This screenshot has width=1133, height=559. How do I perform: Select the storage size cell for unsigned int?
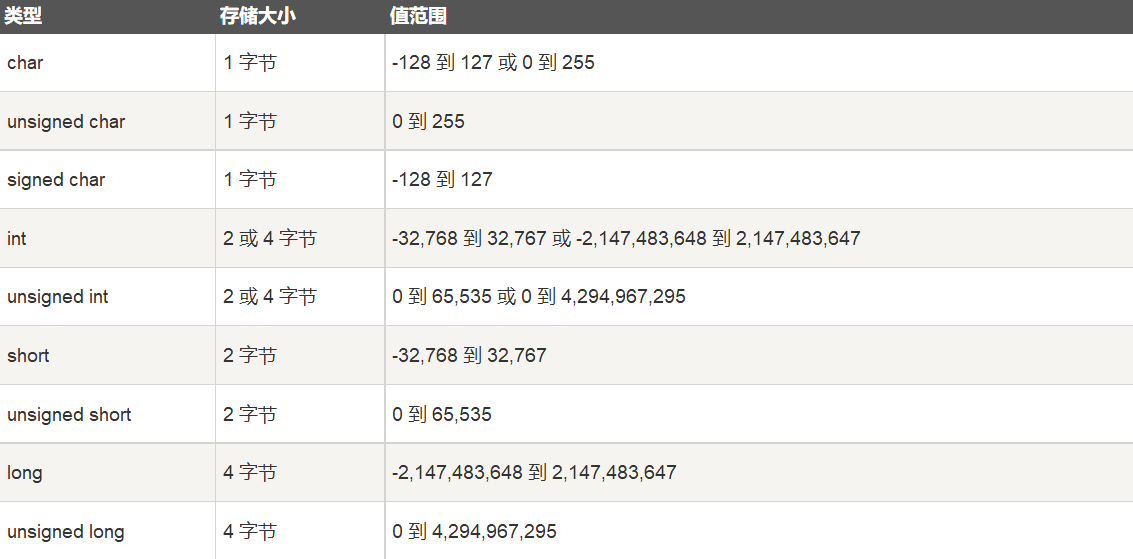coord(270,297)
